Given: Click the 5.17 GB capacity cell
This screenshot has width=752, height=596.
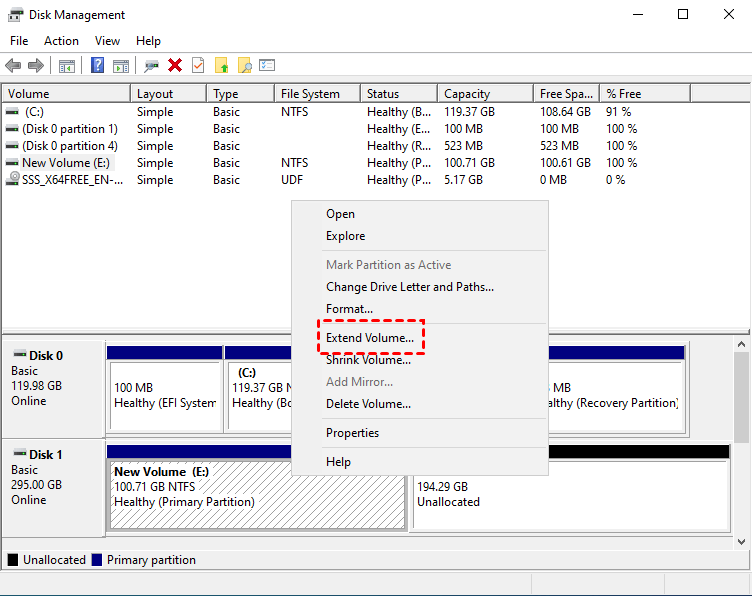Looking at the screenshot, I should [463, 180].
